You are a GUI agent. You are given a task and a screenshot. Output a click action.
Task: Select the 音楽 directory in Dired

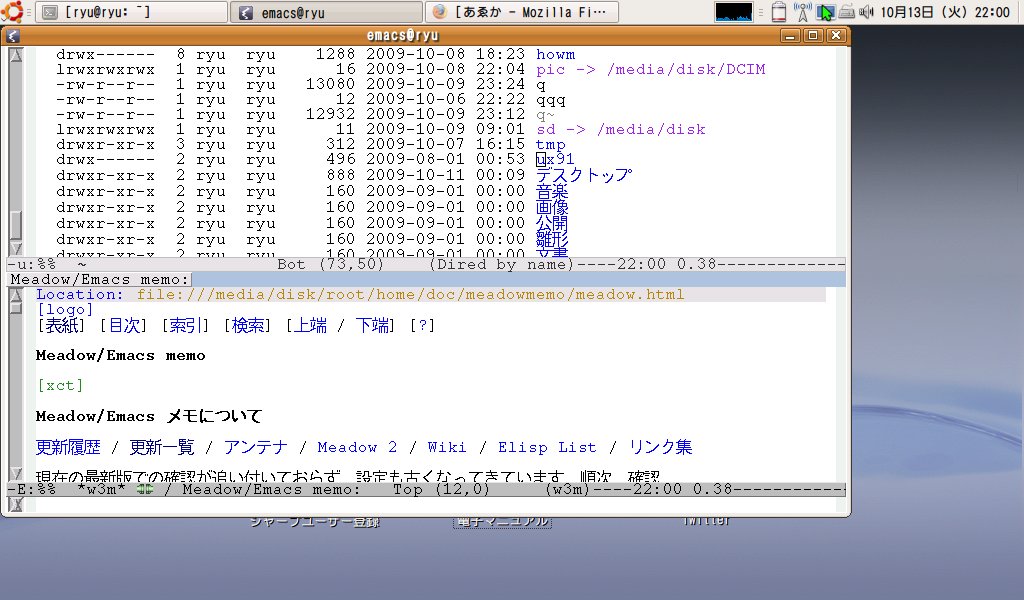[x=552, y=191]
